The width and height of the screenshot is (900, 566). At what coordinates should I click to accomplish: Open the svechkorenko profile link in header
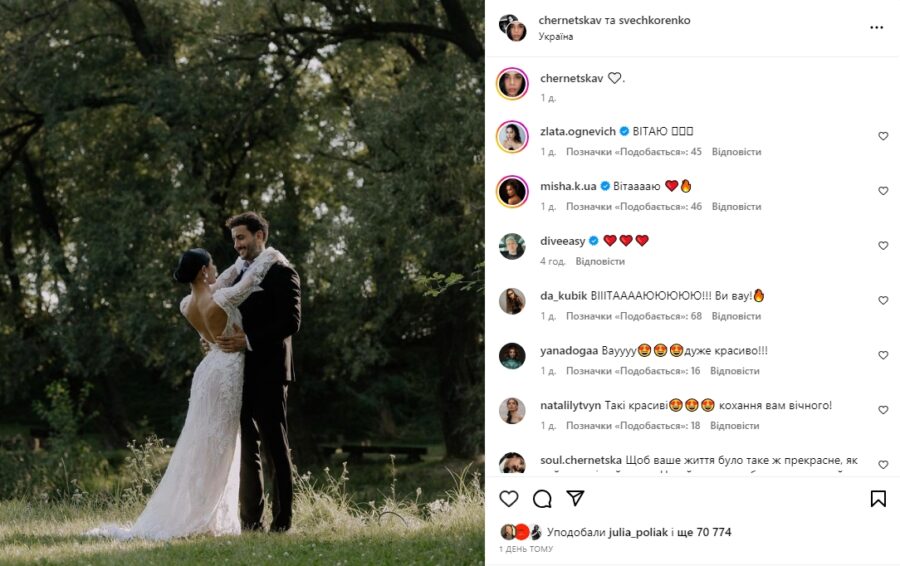click(654, 20)
